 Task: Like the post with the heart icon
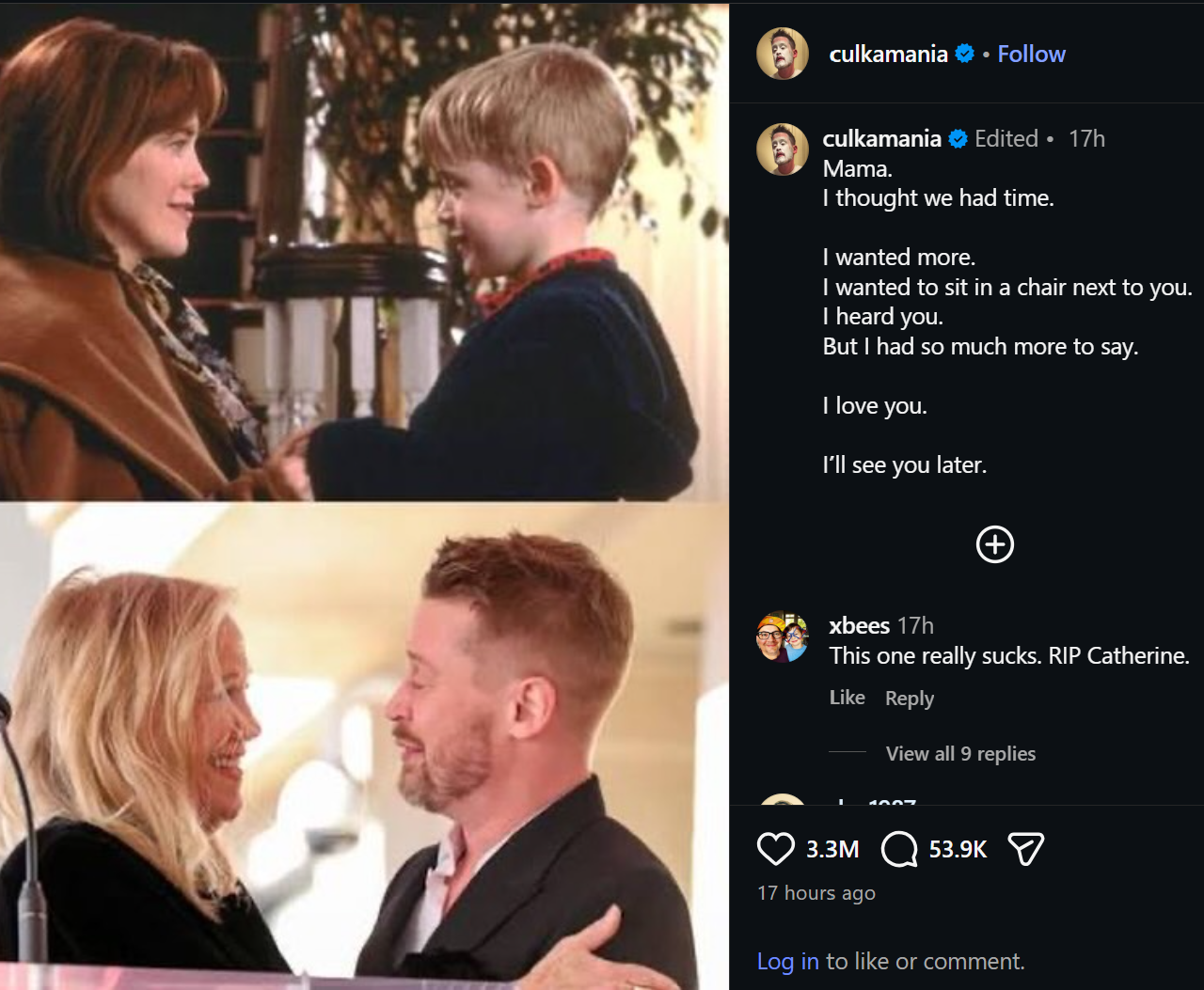(x=775, y=849)
